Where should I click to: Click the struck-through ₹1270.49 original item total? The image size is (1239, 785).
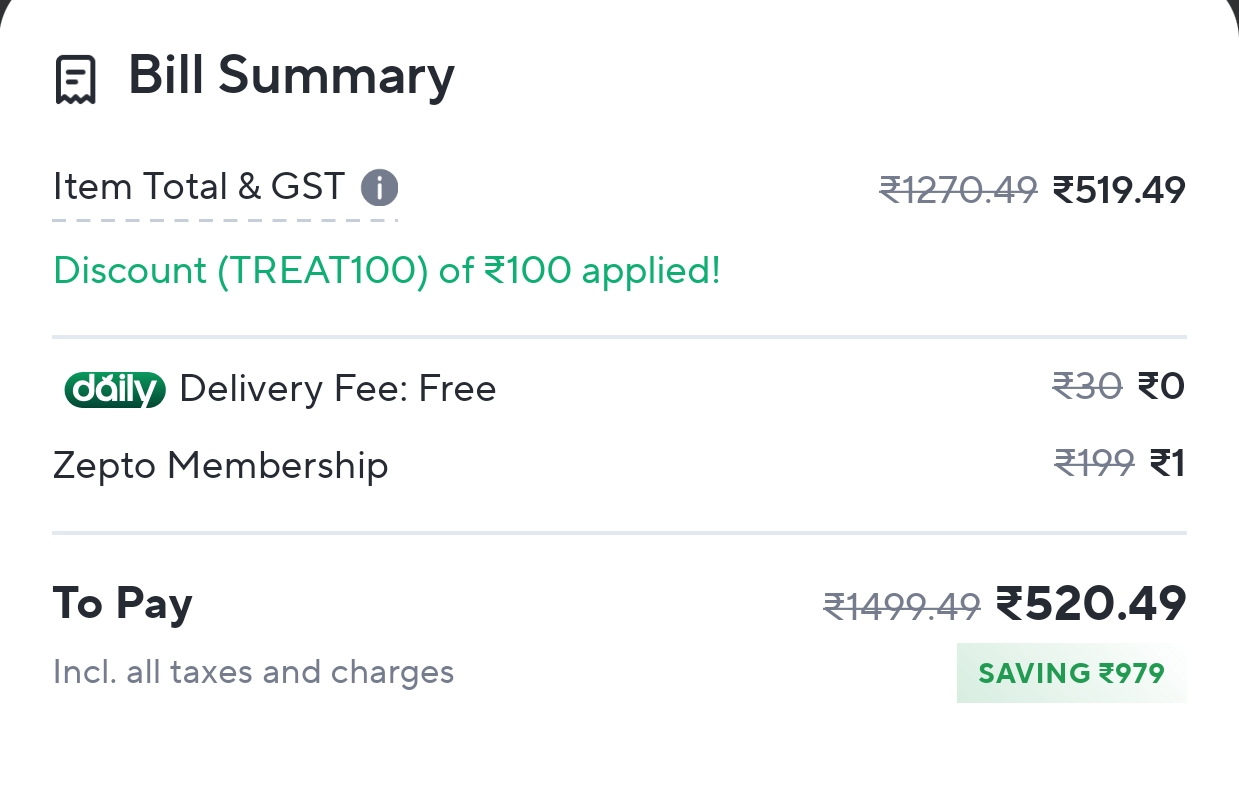958,189
